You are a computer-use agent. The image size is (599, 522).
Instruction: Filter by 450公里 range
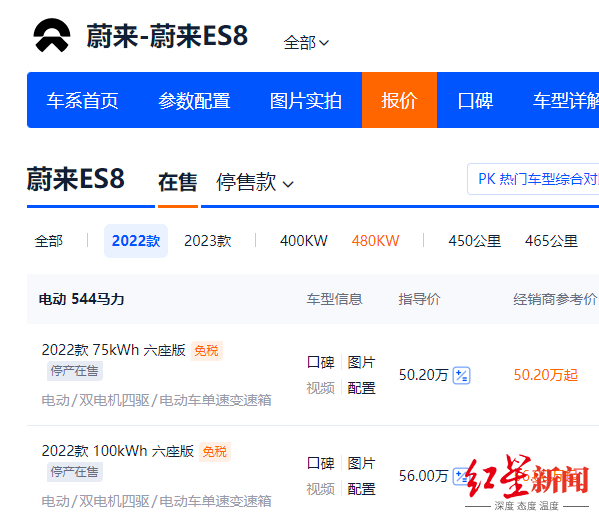pyautogui.click(x=474, y=241)
